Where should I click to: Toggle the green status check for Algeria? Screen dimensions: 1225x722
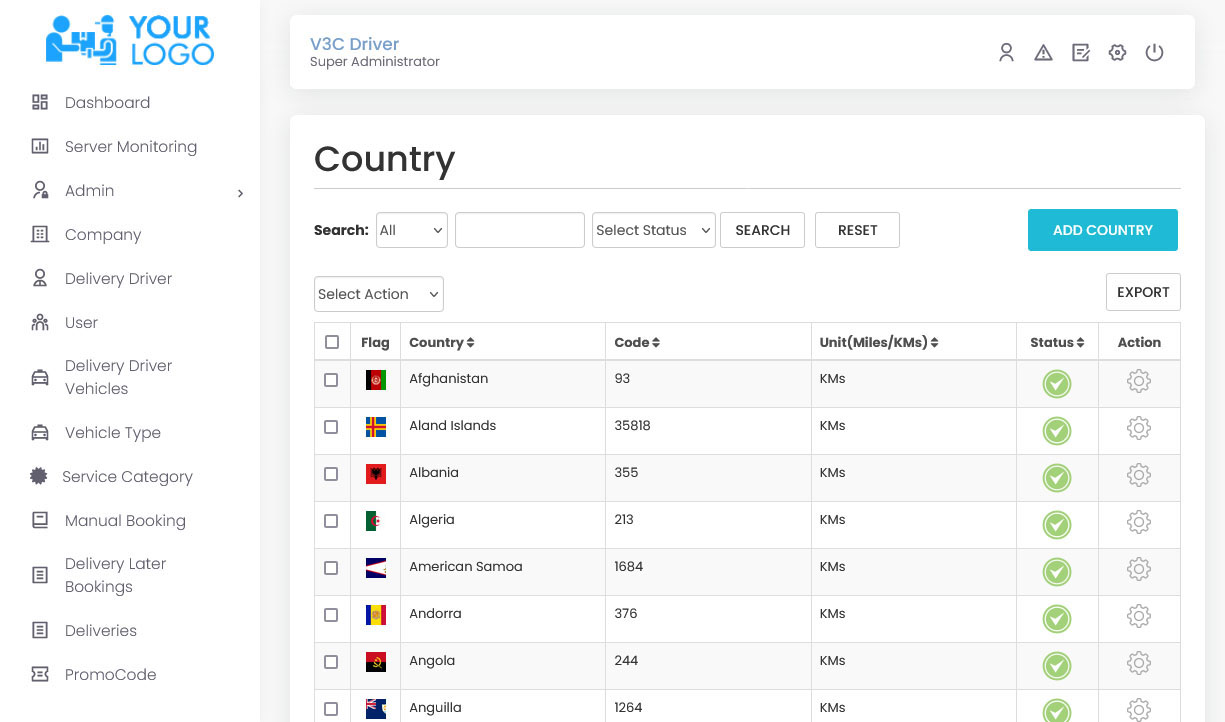(x=1057, y=524)
